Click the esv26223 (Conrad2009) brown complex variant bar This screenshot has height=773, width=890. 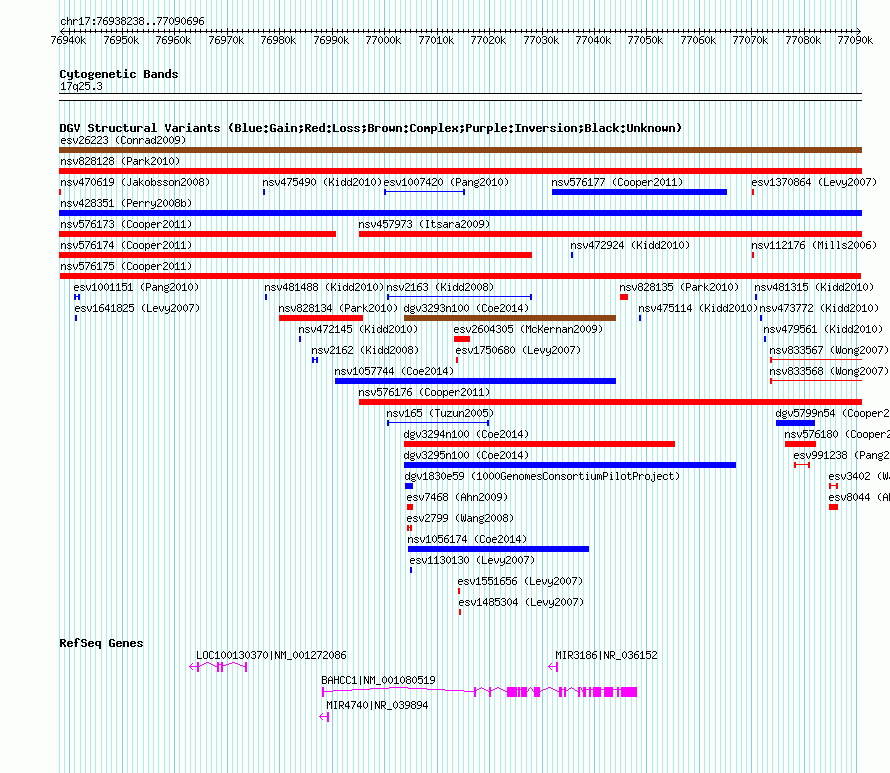click(460, 150)
